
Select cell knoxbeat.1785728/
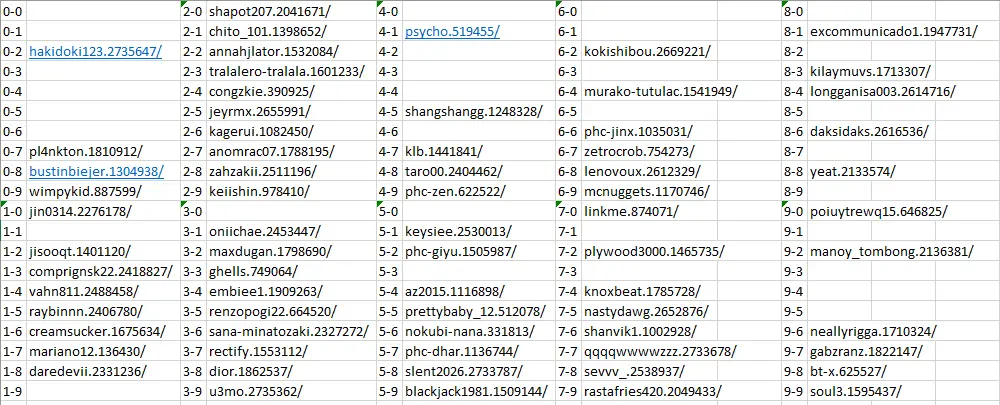click(x=649, y=291)
